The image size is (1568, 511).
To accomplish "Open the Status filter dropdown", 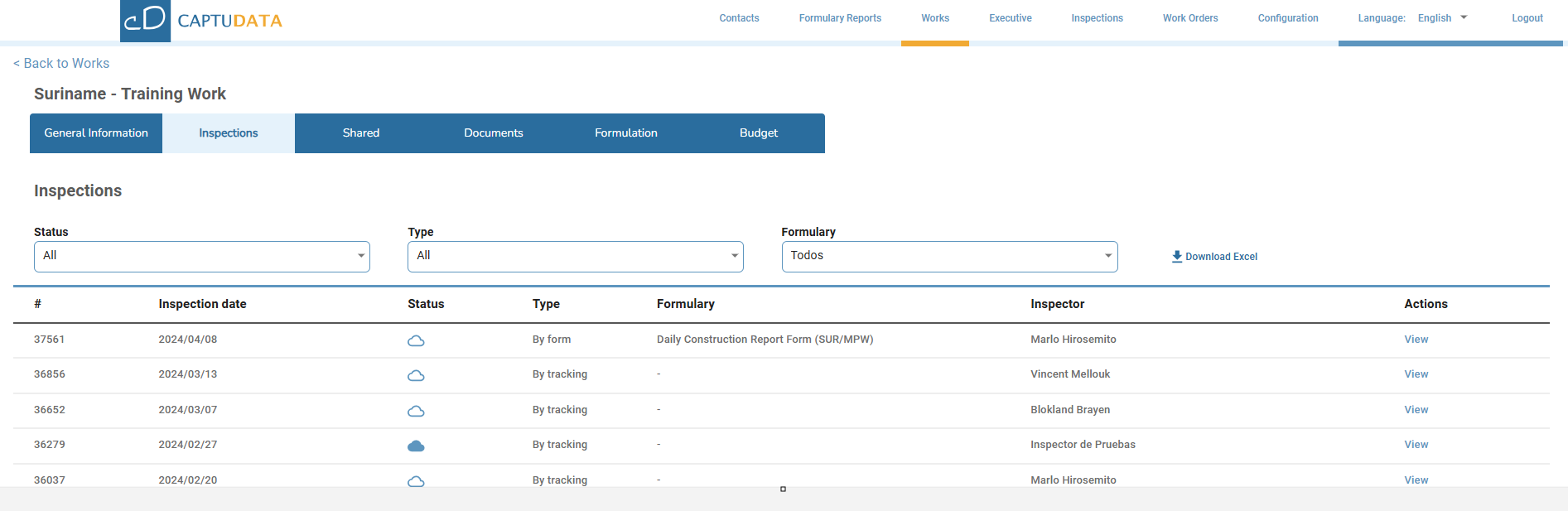I will coord(201,257).
